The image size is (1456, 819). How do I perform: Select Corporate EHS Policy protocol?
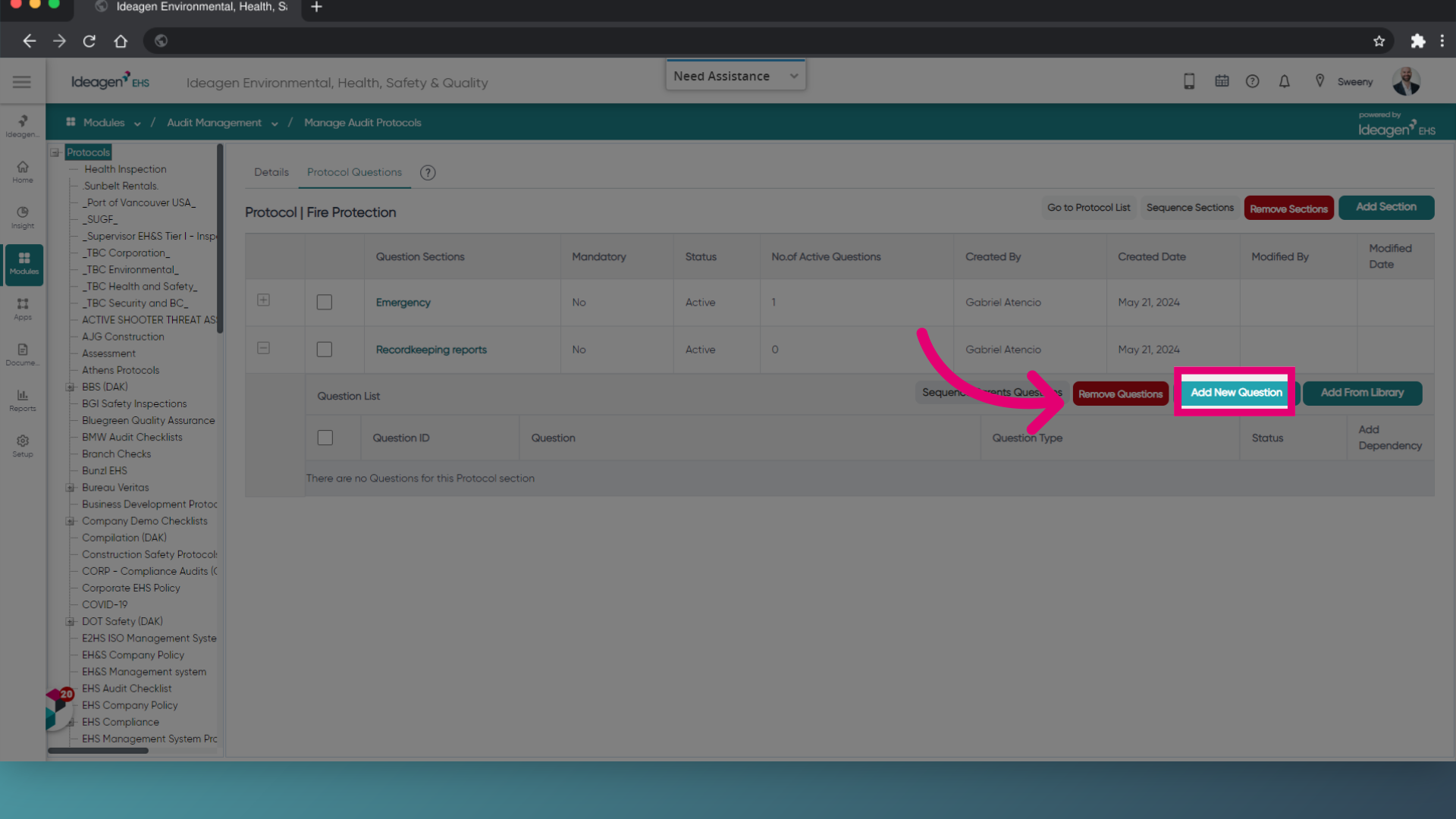pyautogui.click(x=131, y=588)
